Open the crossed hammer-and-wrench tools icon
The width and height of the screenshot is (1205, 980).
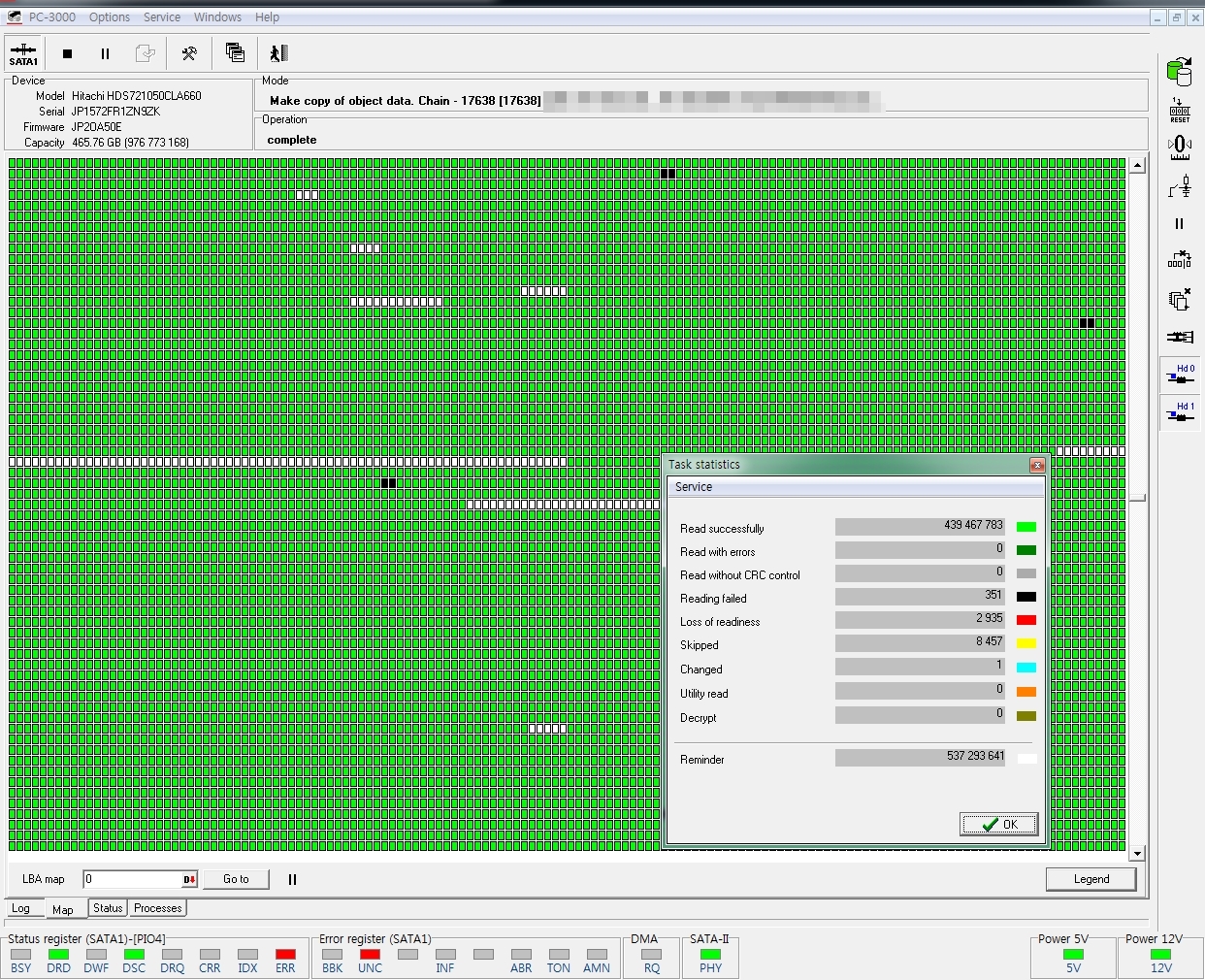click(189, 53)
